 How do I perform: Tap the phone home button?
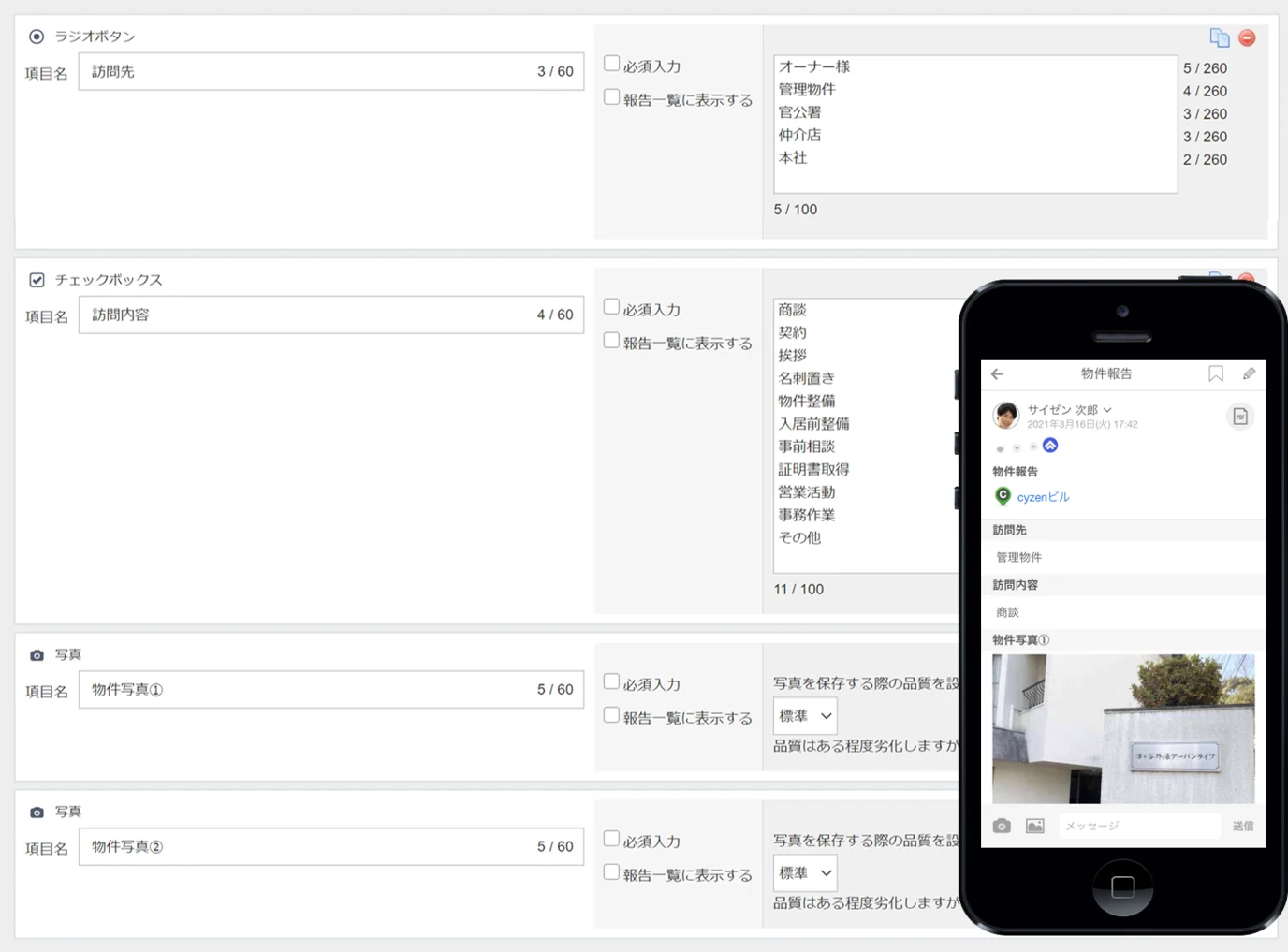pos(1122,886)
